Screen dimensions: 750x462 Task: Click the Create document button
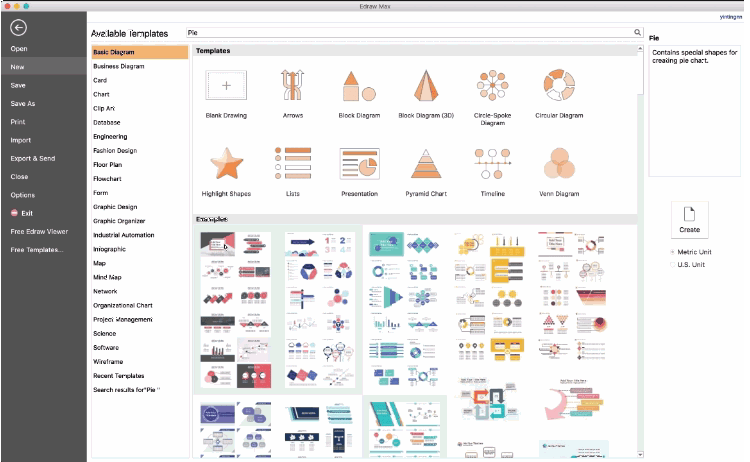tap(689, 220)
